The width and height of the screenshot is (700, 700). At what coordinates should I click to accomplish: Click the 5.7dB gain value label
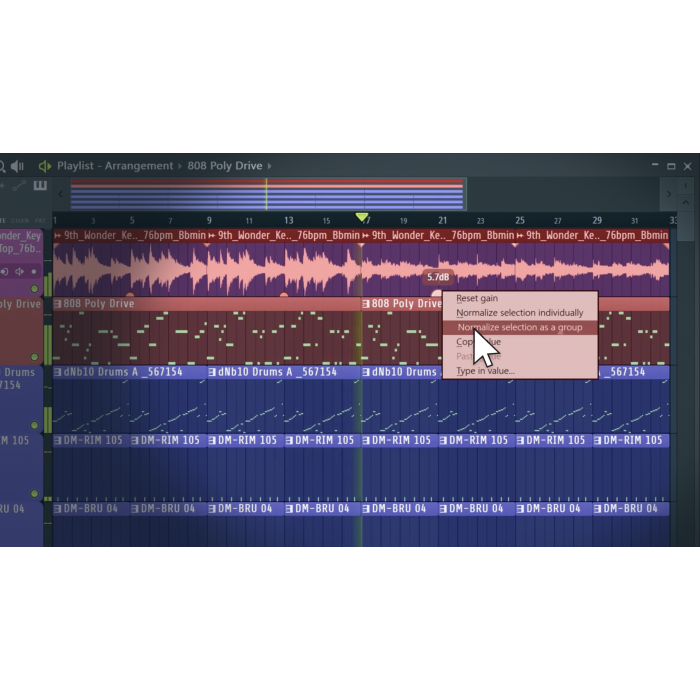point(438,277)
